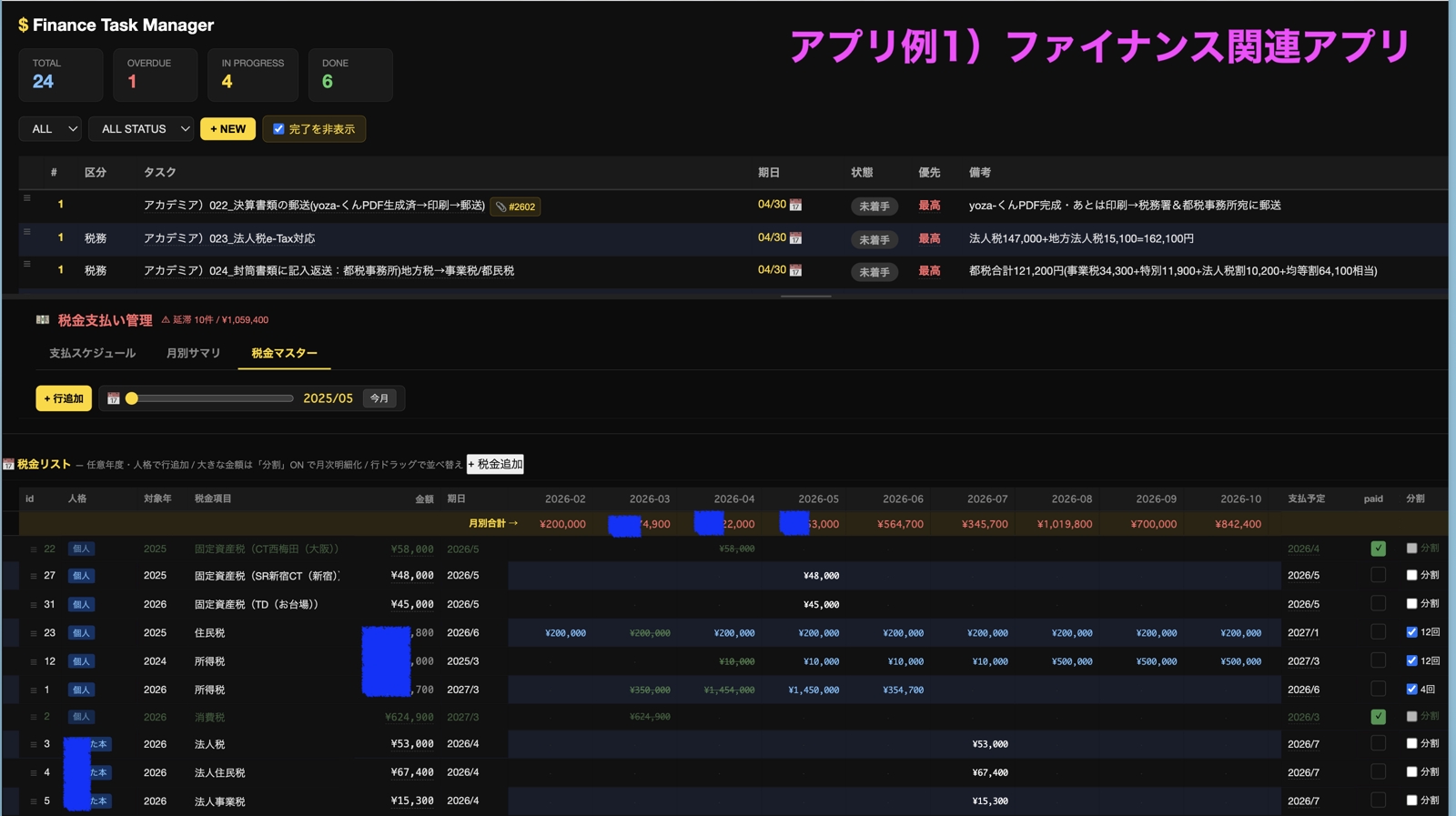Click drag handle of 法人事業税 row id 5

coord(34,802)
